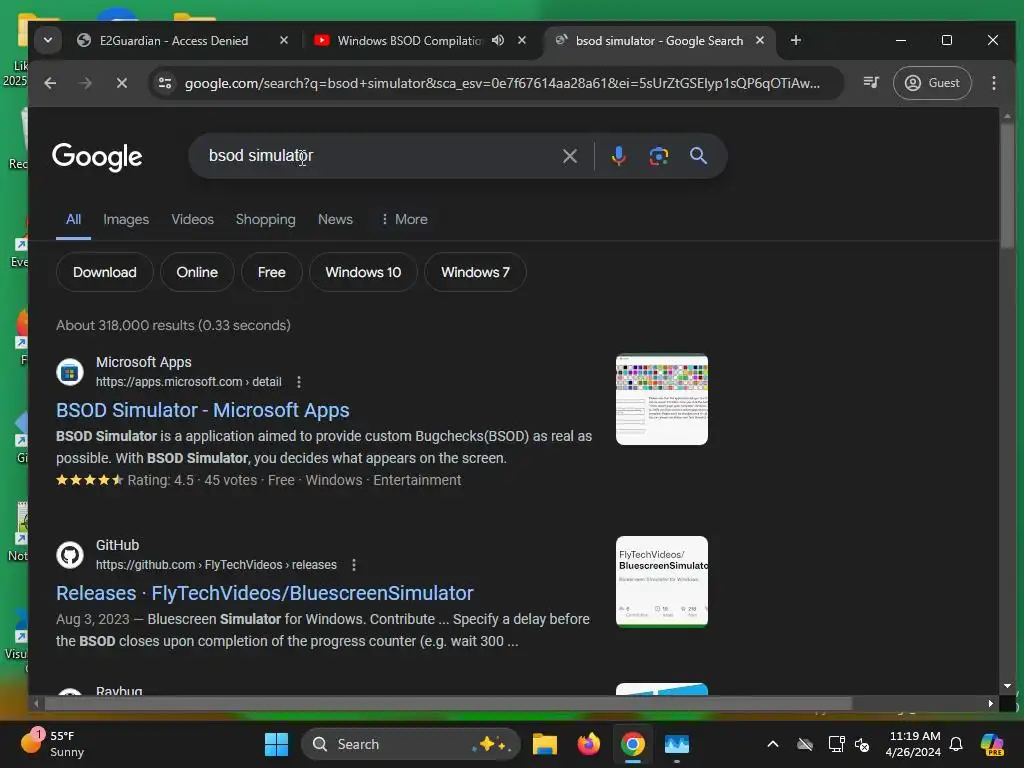Clear the search query
The image size is (1024, 768).
tap(570, 156)
